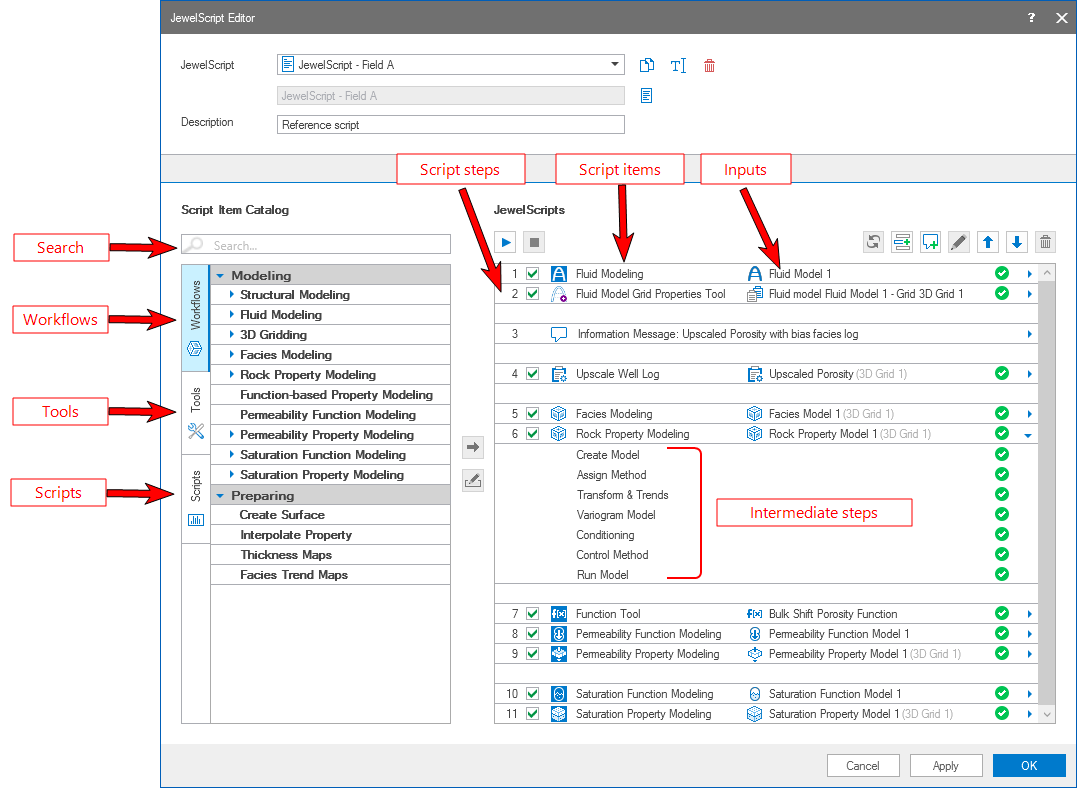Collapse the Rock Property Modeling step
This screenshot has width=1077, height=788.
tap(1028, 435)
